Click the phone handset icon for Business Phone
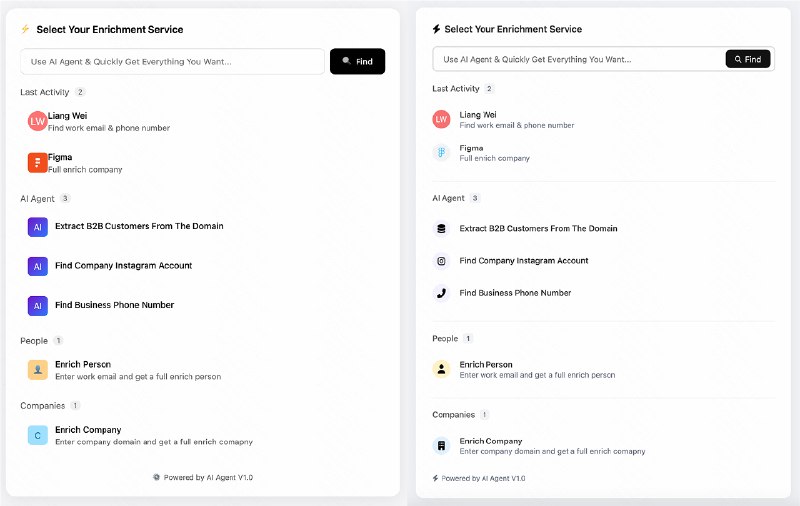Viewport: 800px width, 506px height. (x=441, y=293)
